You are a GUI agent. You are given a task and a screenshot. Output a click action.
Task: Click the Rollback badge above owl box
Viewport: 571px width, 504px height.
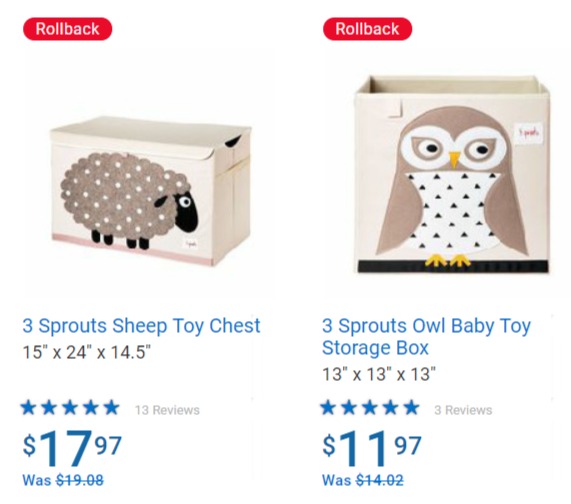coord(367,29)
